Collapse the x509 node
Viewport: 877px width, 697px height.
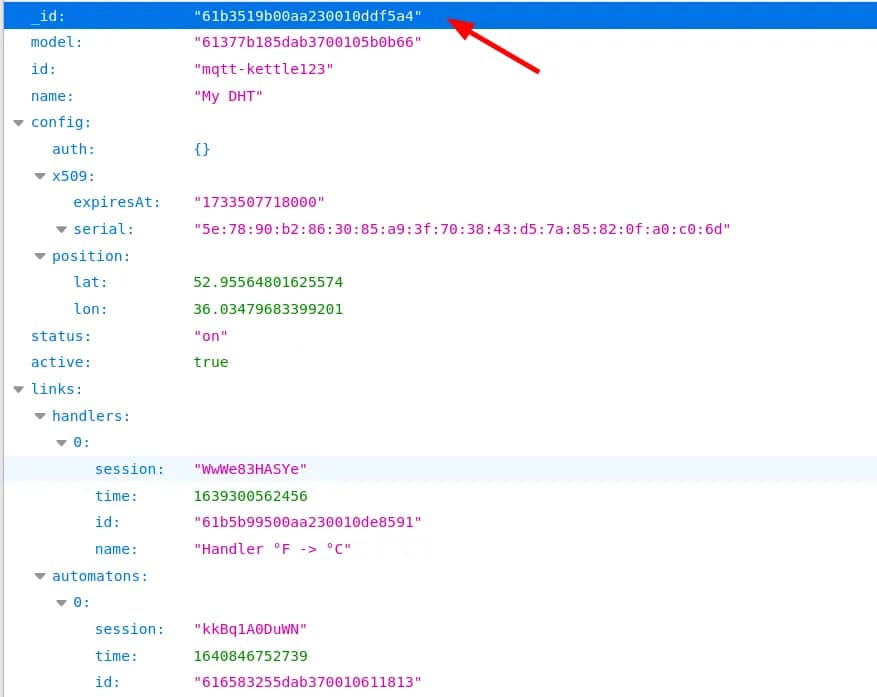(x=40, y=176)
